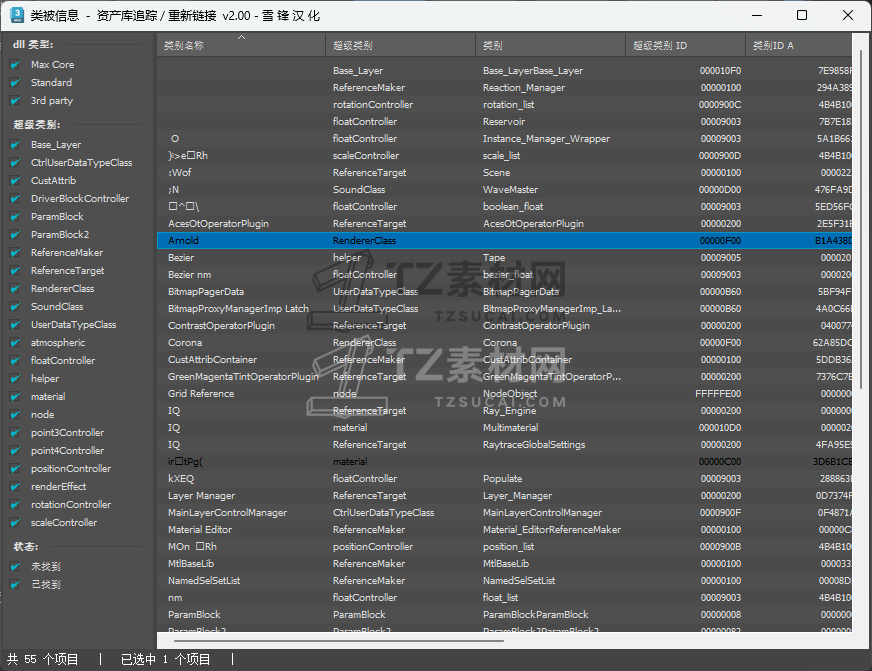Sort by 类别ID A column header

coord(799,45)
